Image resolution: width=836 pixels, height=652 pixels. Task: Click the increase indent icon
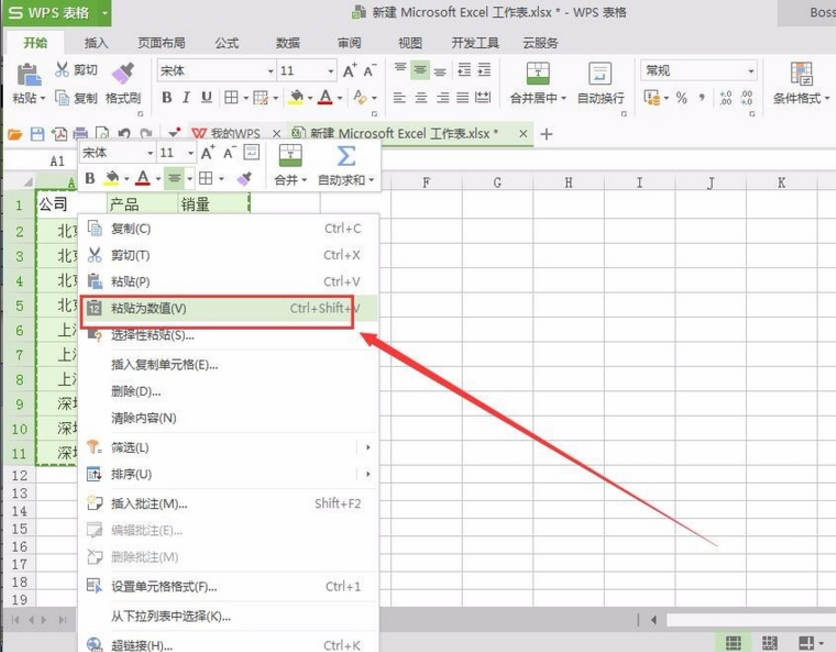(x=484, y=70)
